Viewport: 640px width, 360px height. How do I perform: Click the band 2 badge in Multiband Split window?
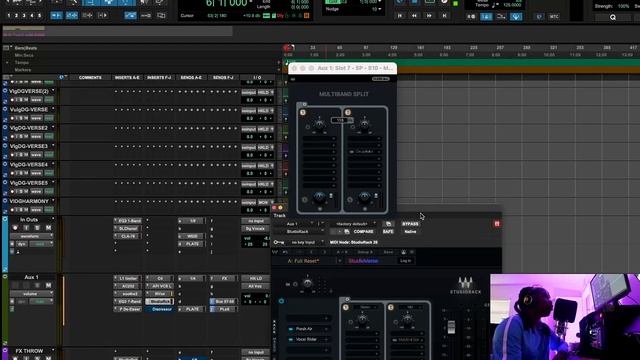pos(348,112)
